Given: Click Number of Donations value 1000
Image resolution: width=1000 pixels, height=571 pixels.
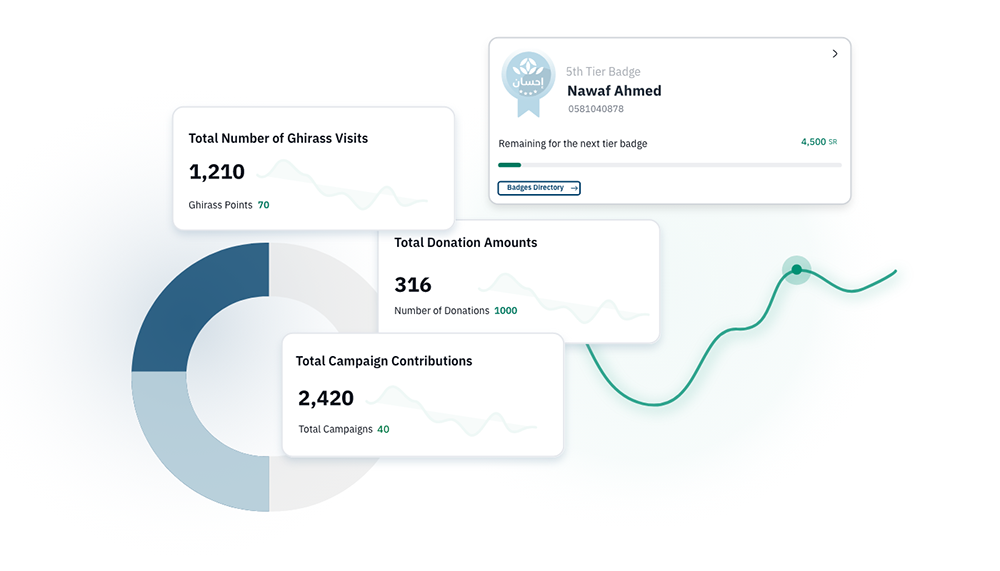Looking at the screenshot, I should [506, 311].
